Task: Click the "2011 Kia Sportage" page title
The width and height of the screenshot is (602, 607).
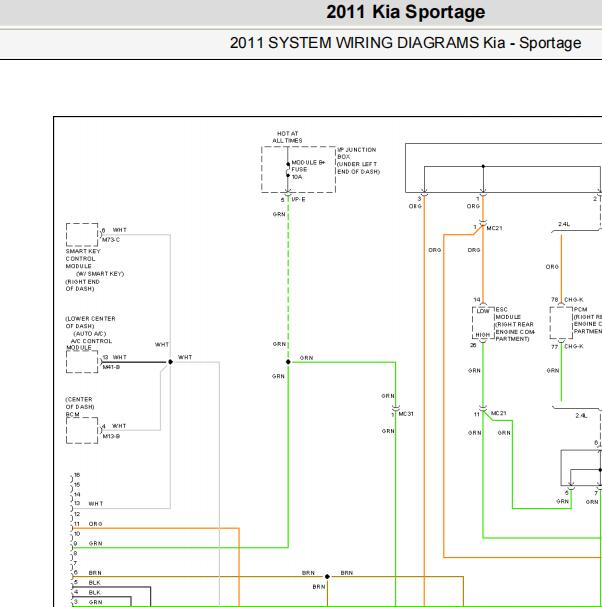Action: 405,12
